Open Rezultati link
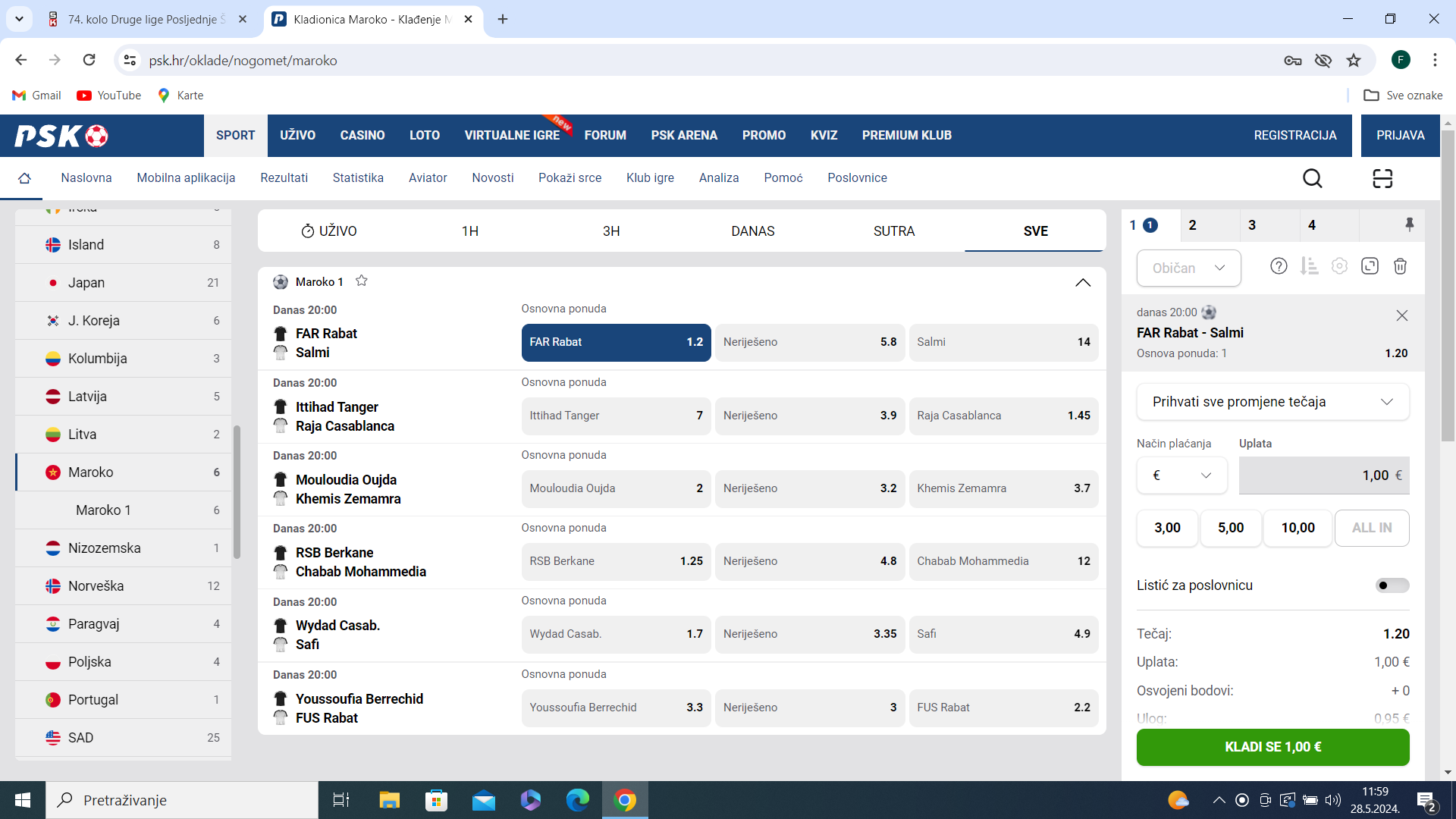 (x=284, y=178)
